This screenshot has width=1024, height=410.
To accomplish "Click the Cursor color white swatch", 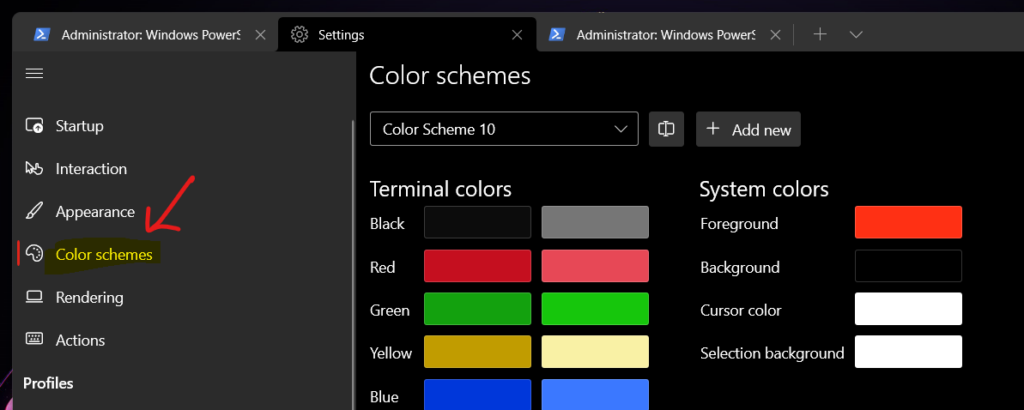I will point(908,309).
